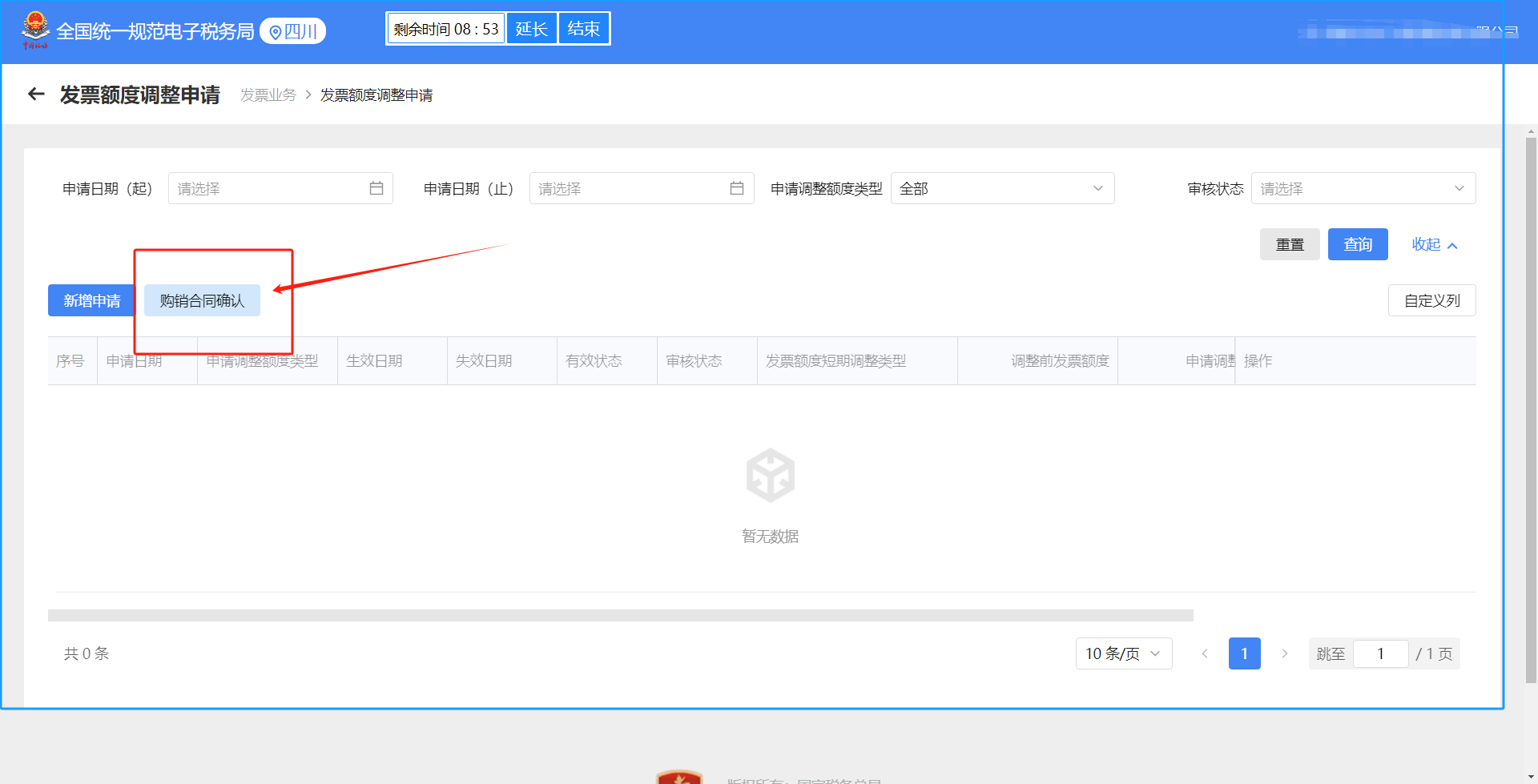The image size is (1538, 784).
Task: Open the 自定义列 column settings
Action: pos(1431,300)
